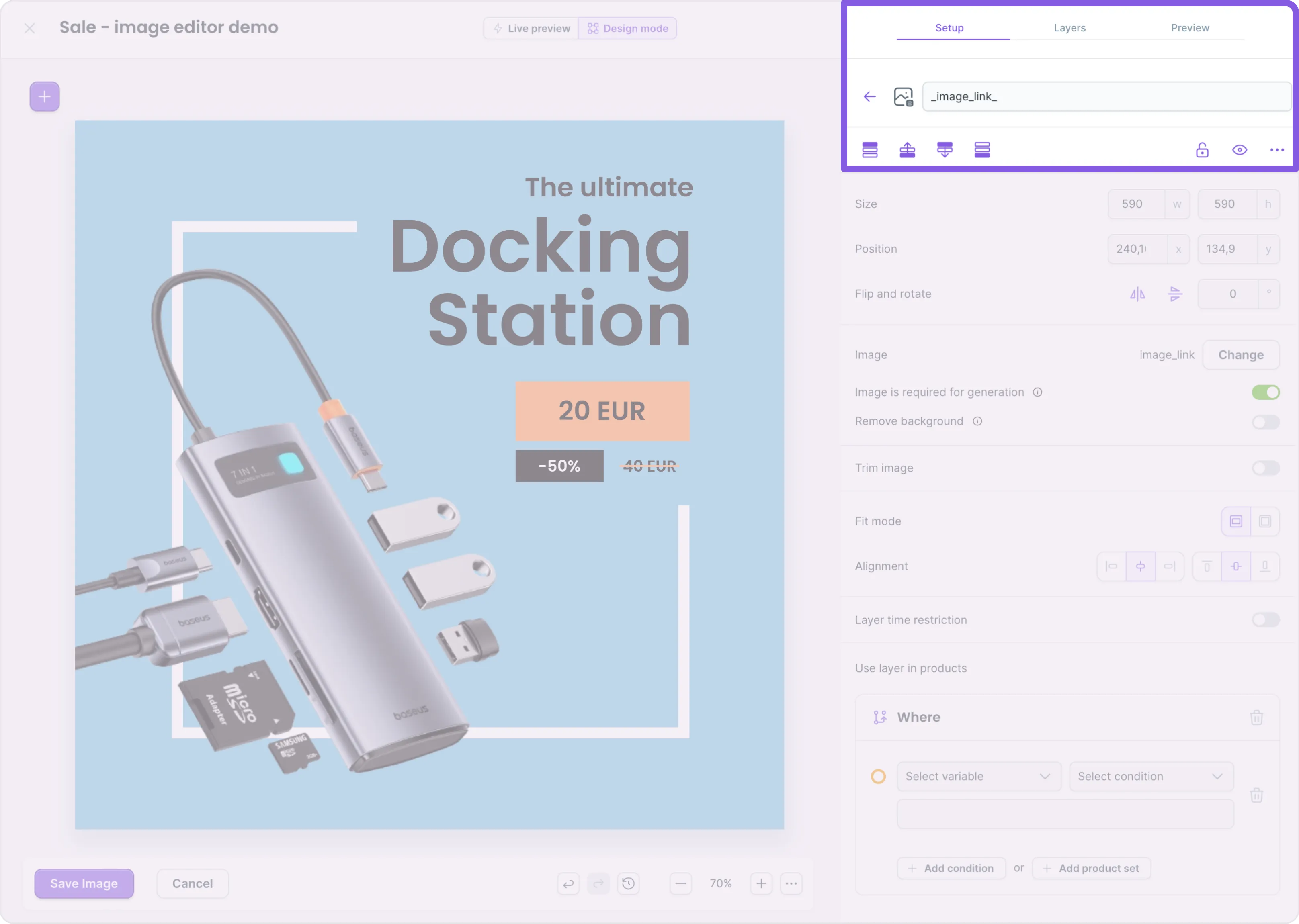The height and width of the screenshot is (924, 1299).
Task: Switch to Live preview mode
Action: tap(531, 29)
